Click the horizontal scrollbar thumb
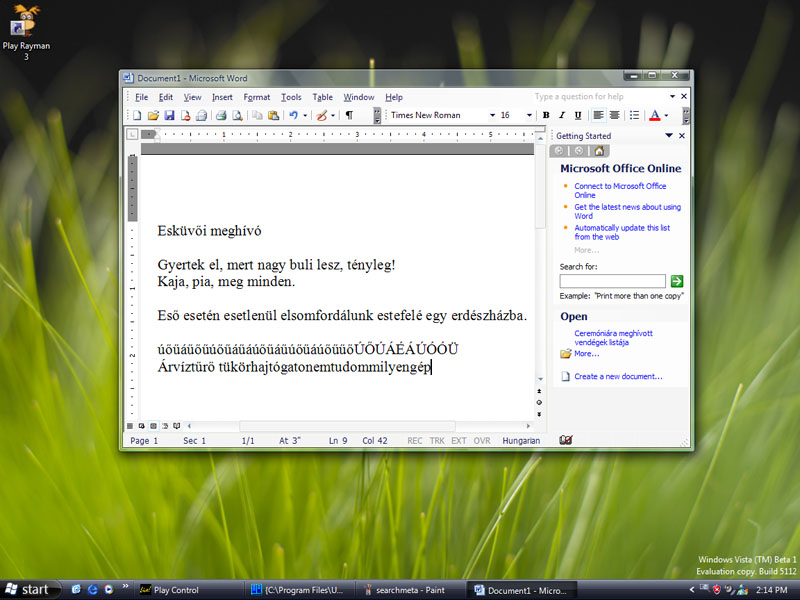 [x=347, y=426]
